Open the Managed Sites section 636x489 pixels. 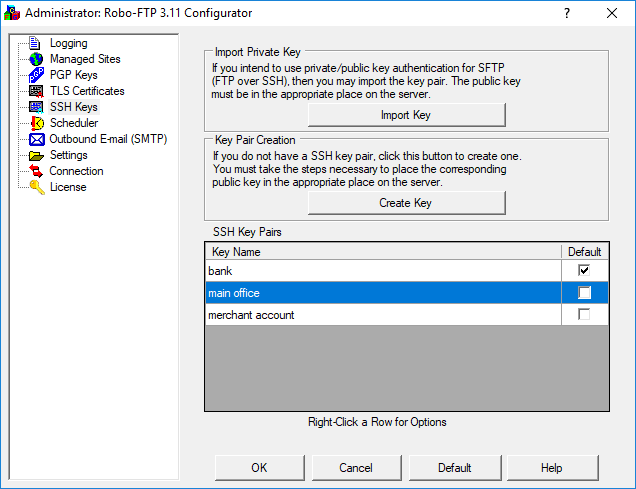85,59
